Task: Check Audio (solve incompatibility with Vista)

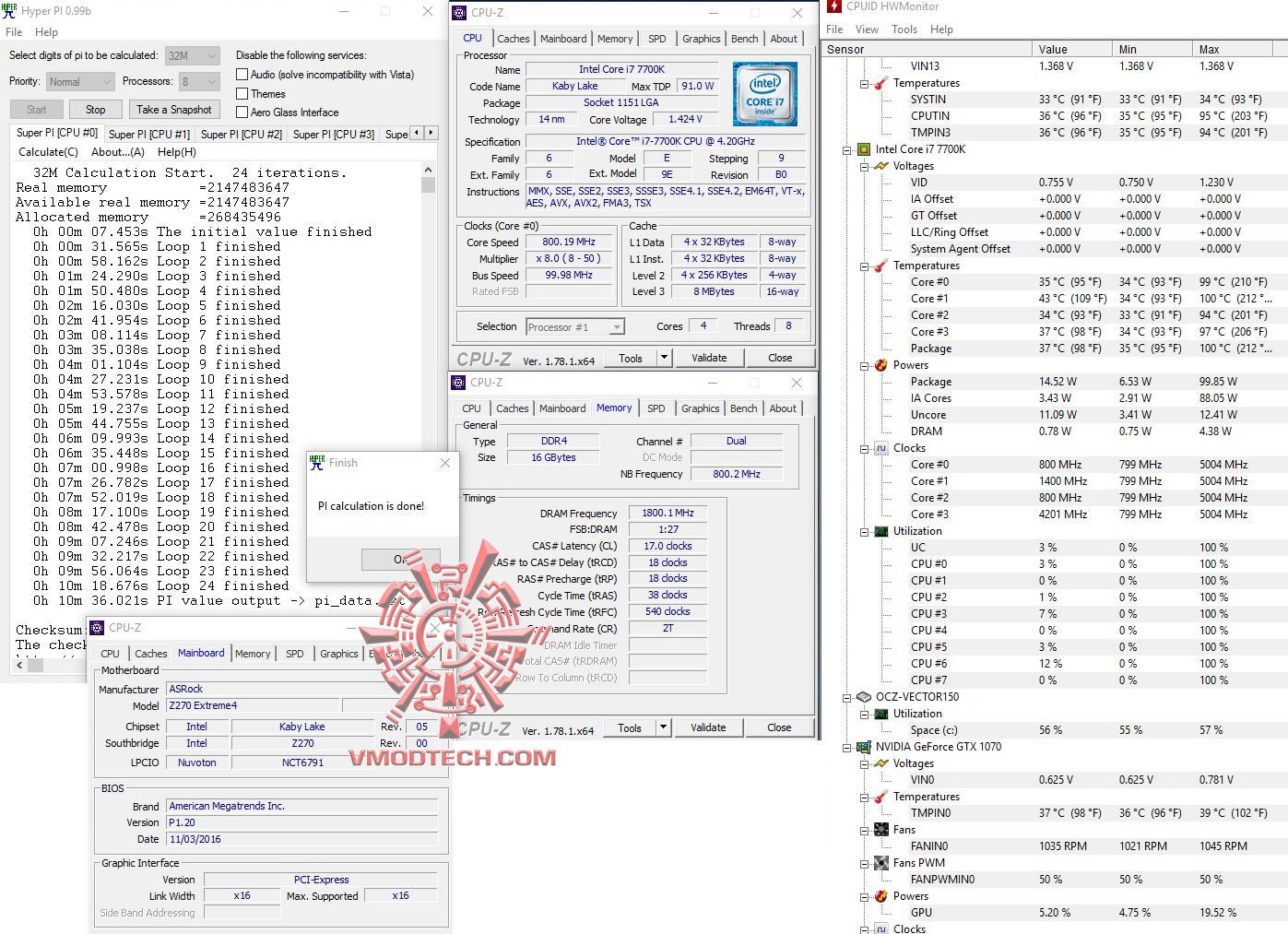Action: click(241, 74)
